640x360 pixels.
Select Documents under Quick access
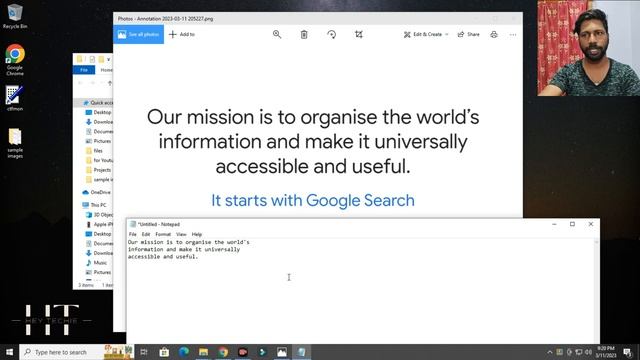pos(98,131)
